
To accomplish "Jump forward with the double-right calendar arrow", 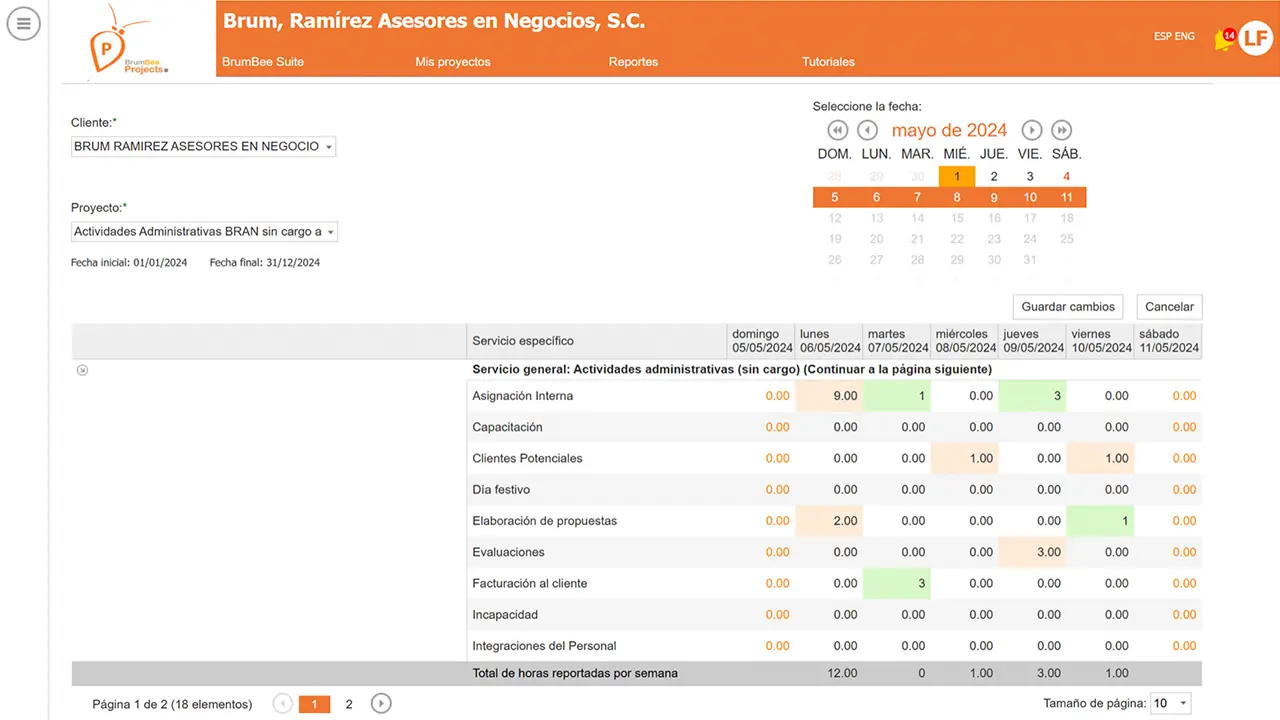I will point(1062,130).
